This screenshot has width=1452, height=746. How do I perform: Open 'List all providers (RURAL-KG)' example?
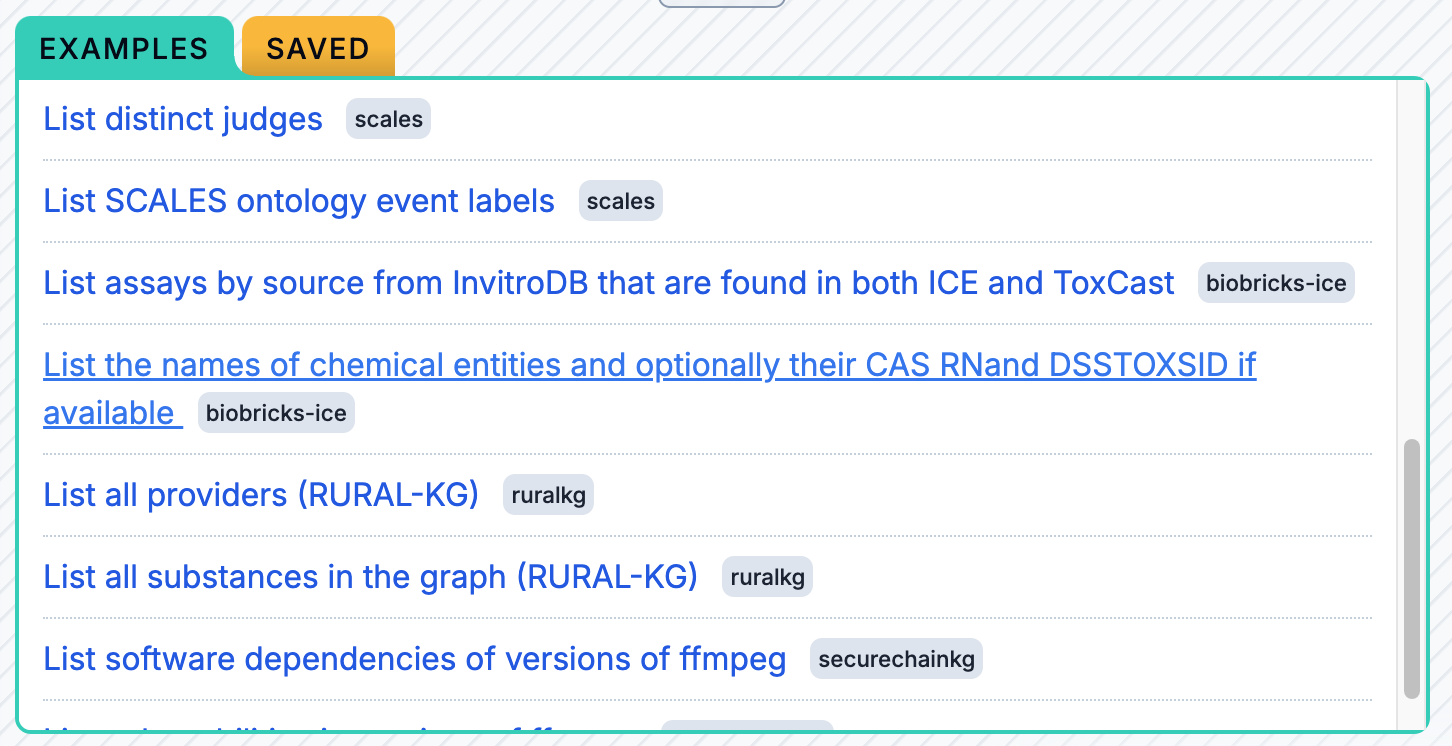(261, 495)
